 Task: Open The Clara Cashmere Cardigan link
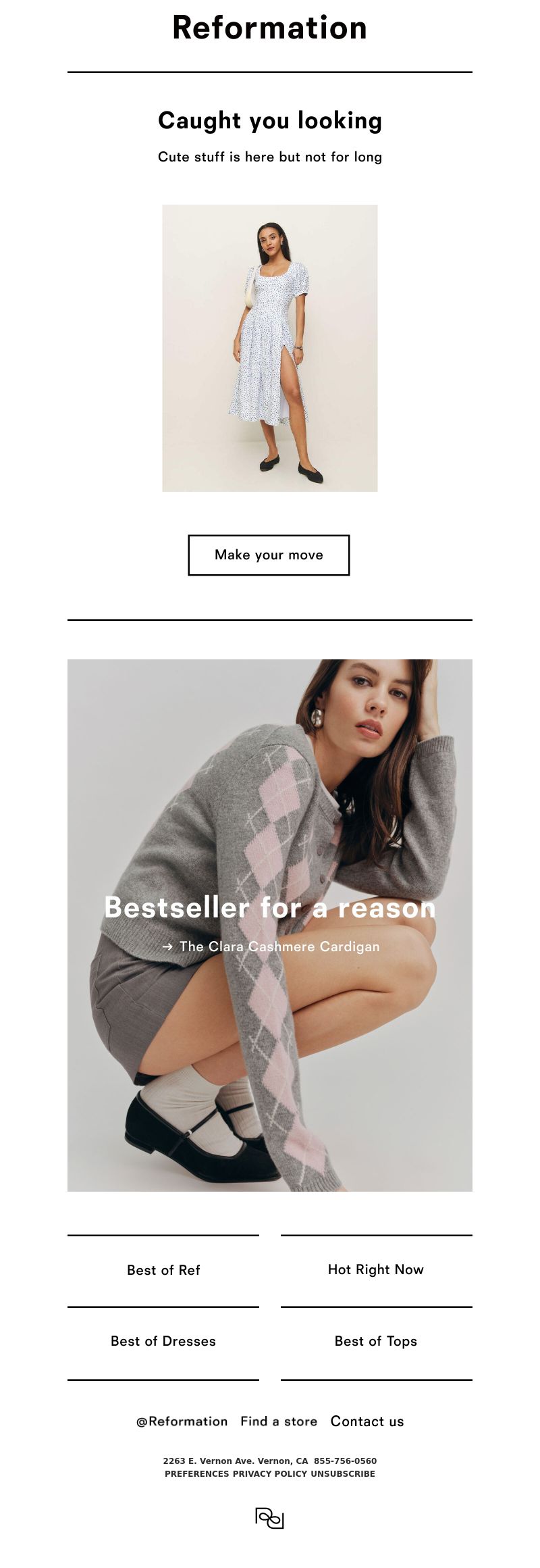click(279, 946)
